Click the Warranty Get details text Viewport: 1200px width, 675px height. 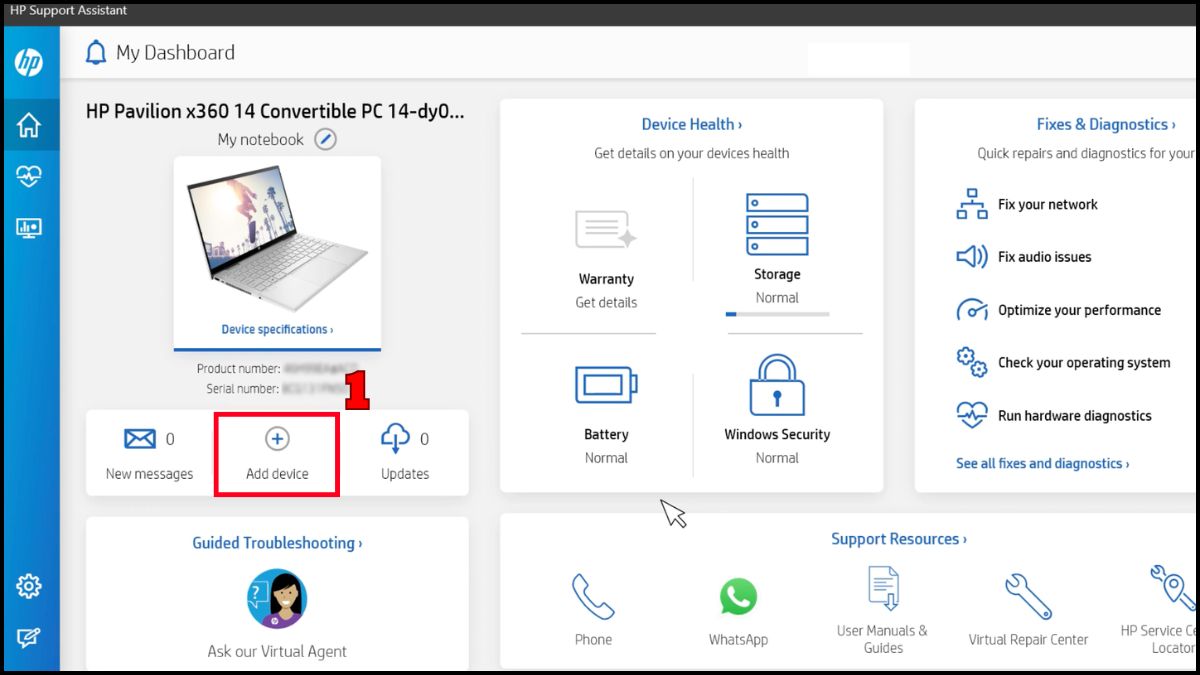pos(606,302)
